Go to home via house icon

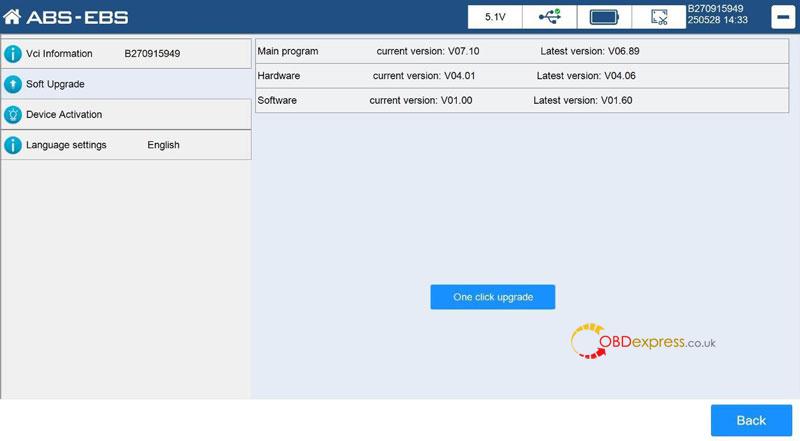pos(12,17)
